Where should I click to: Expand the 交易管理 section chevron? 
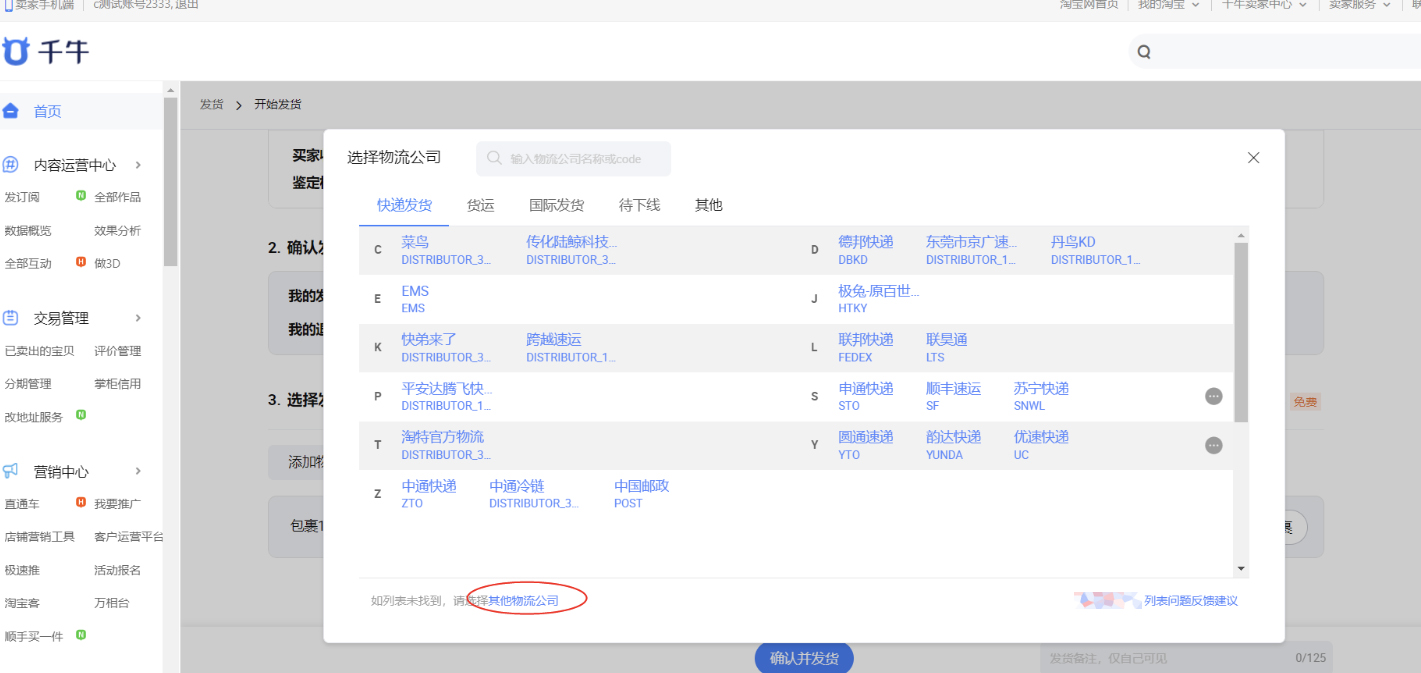(138, 318)
